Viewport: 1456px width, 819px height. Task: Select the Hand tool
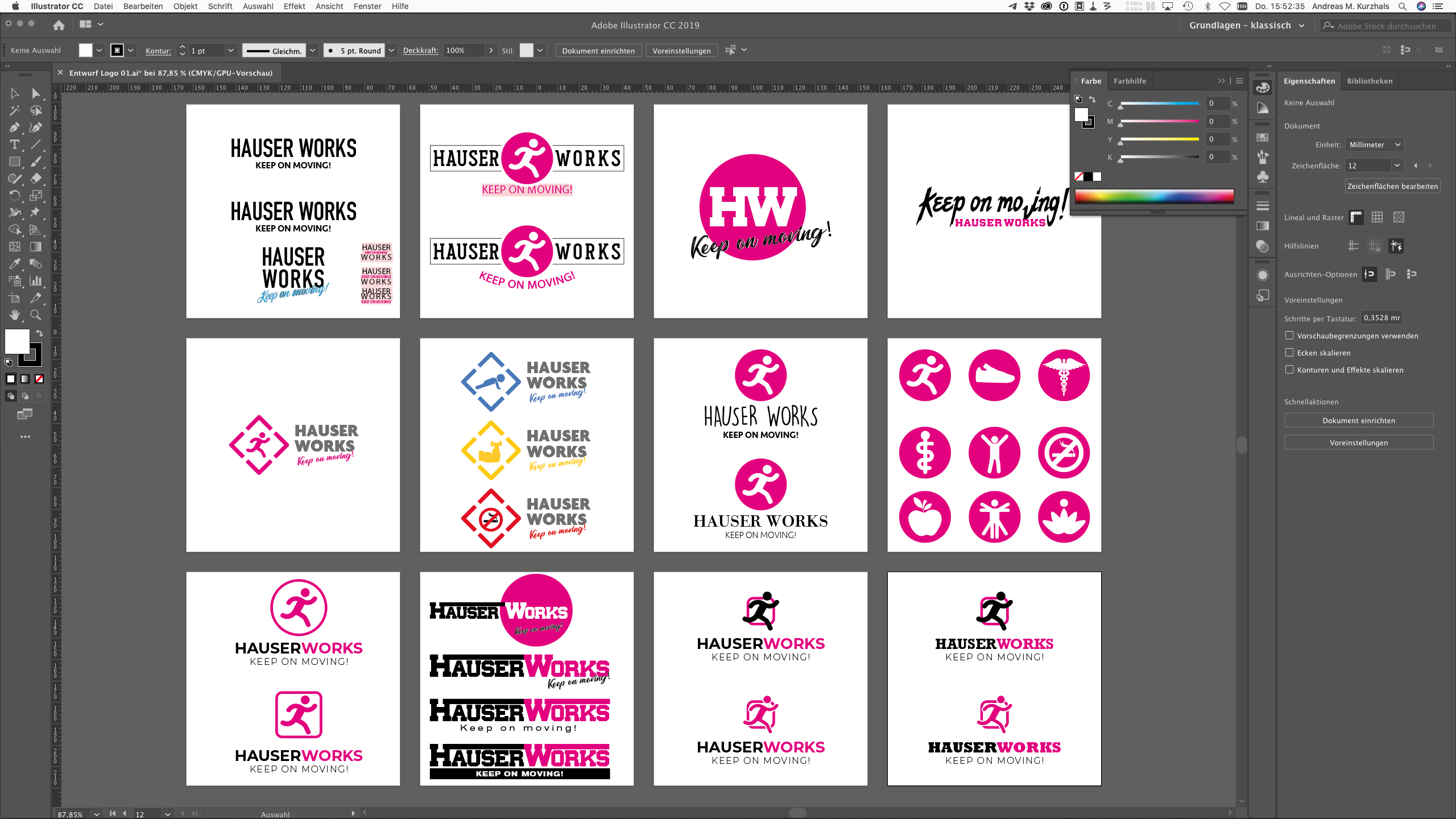15,315
